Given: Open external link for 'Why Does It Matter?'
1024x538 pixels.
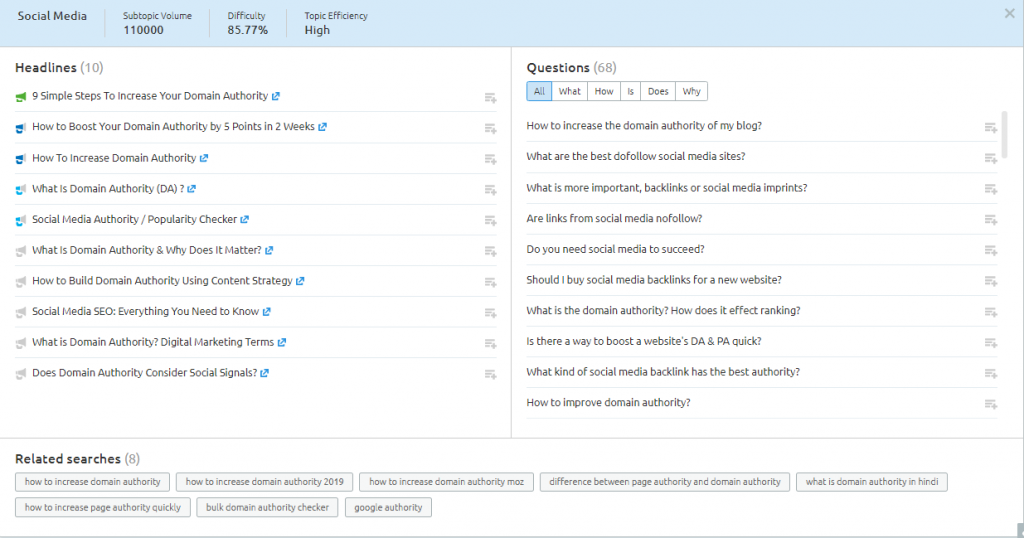Looking at the screenshot, I should click(269, 250).
